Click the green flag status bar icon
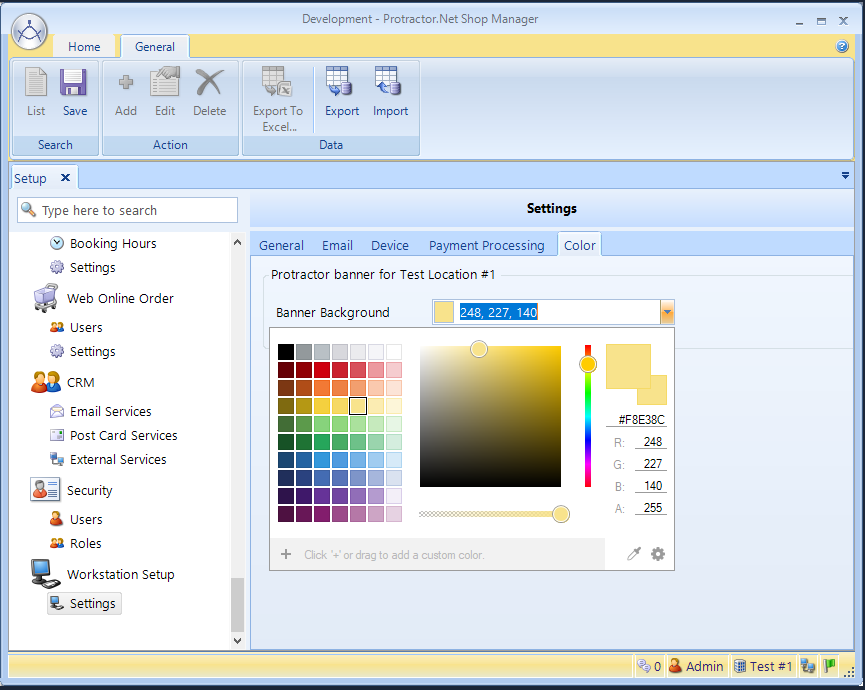Screen dimensions: 865x690 click(x=830, y=665)
